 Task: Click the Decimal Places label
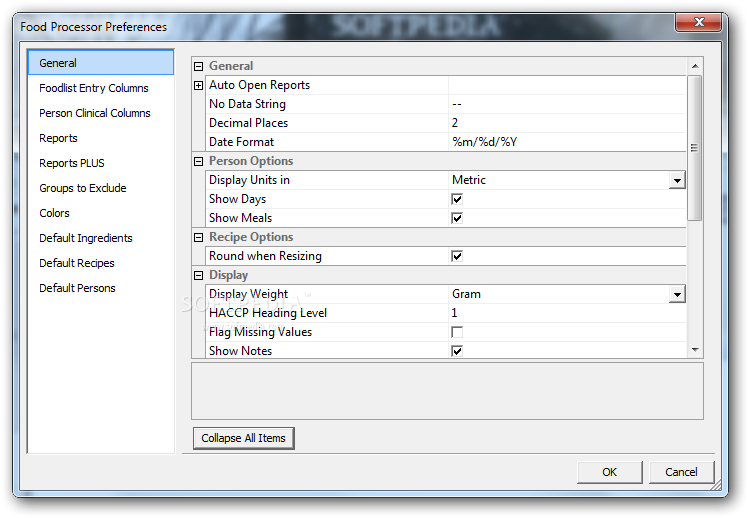(x=248, y=123)
